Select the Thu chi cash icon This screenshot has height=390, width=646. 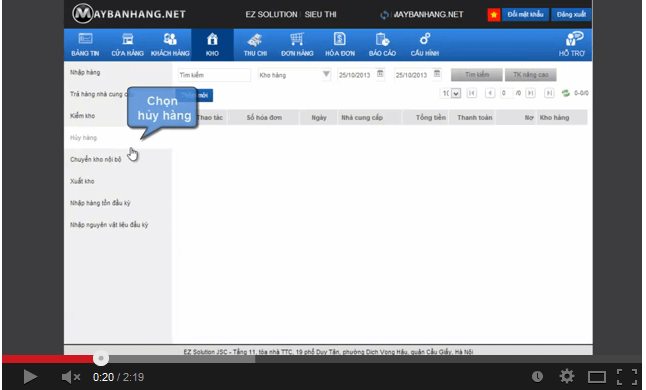tap(255, 40)
